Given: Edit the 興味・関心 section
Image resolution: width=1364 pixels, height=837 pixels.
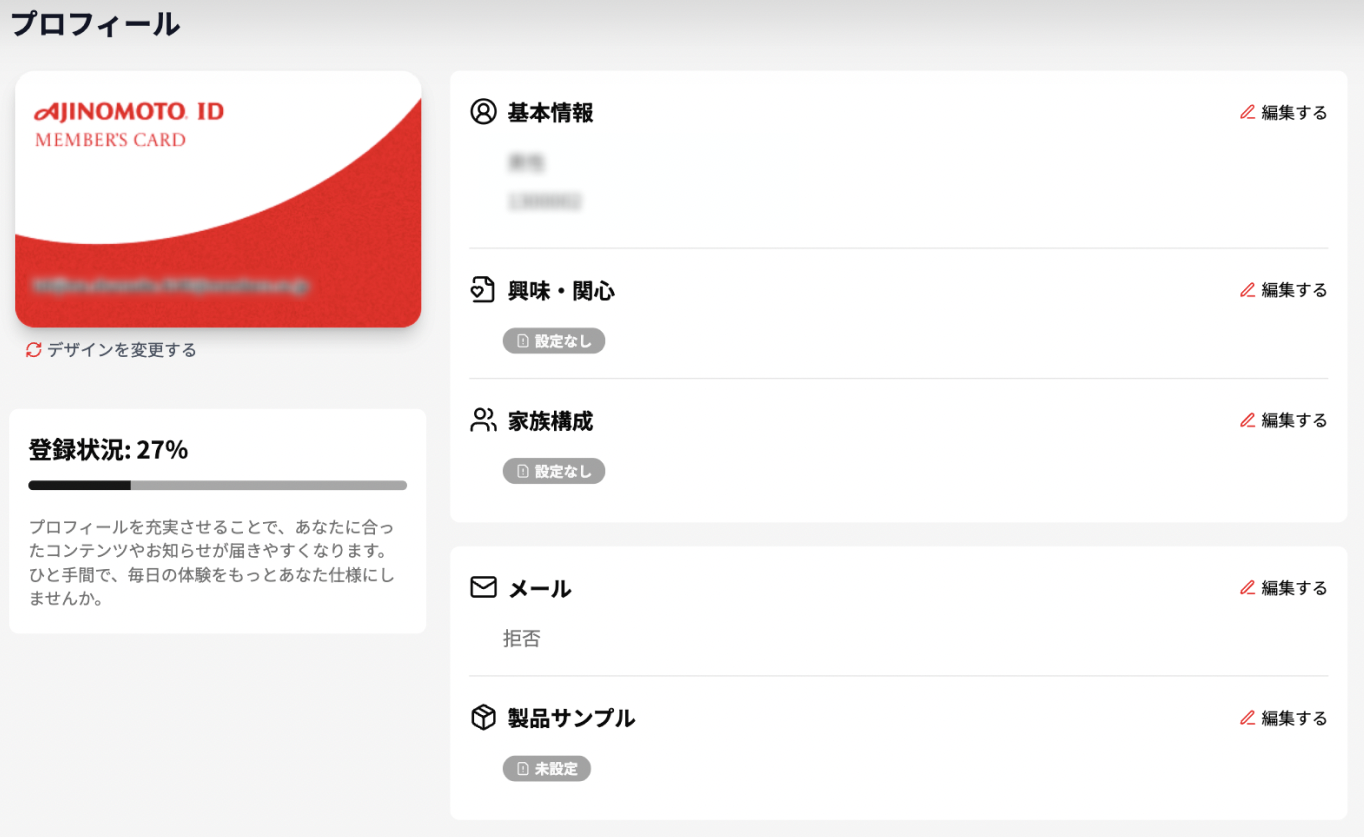Looking at the screenshot, I should click(1284, 290).
